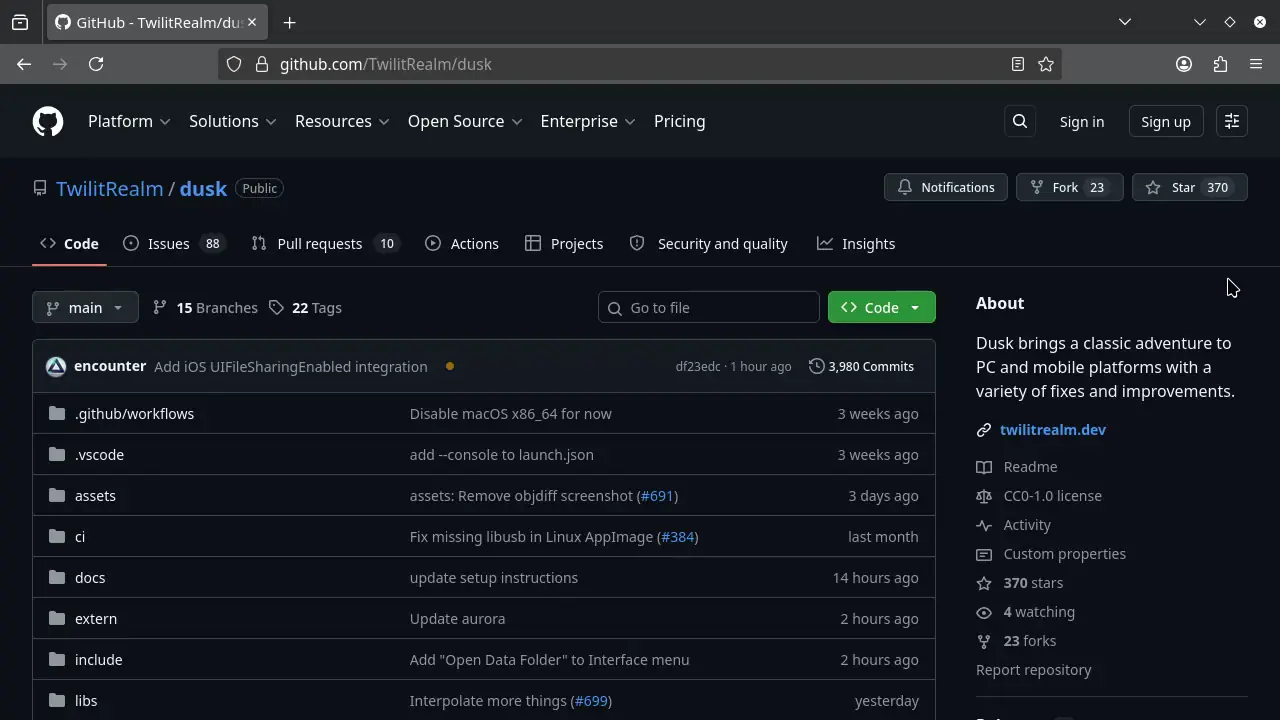Expand the Open Source menu
This screenshot has width=1280, height=720.
465,122
